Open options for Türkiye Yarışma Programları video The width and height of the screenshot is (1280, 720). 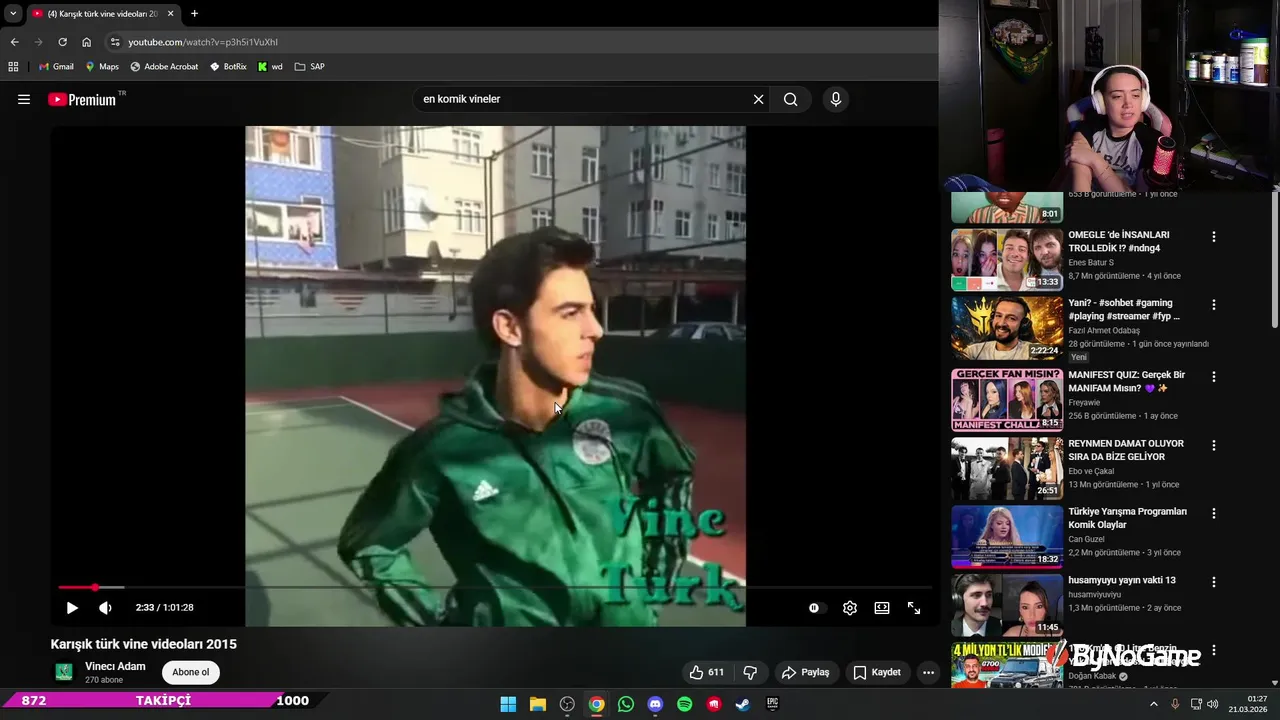pyautogui.click(x=1214, y=513)
